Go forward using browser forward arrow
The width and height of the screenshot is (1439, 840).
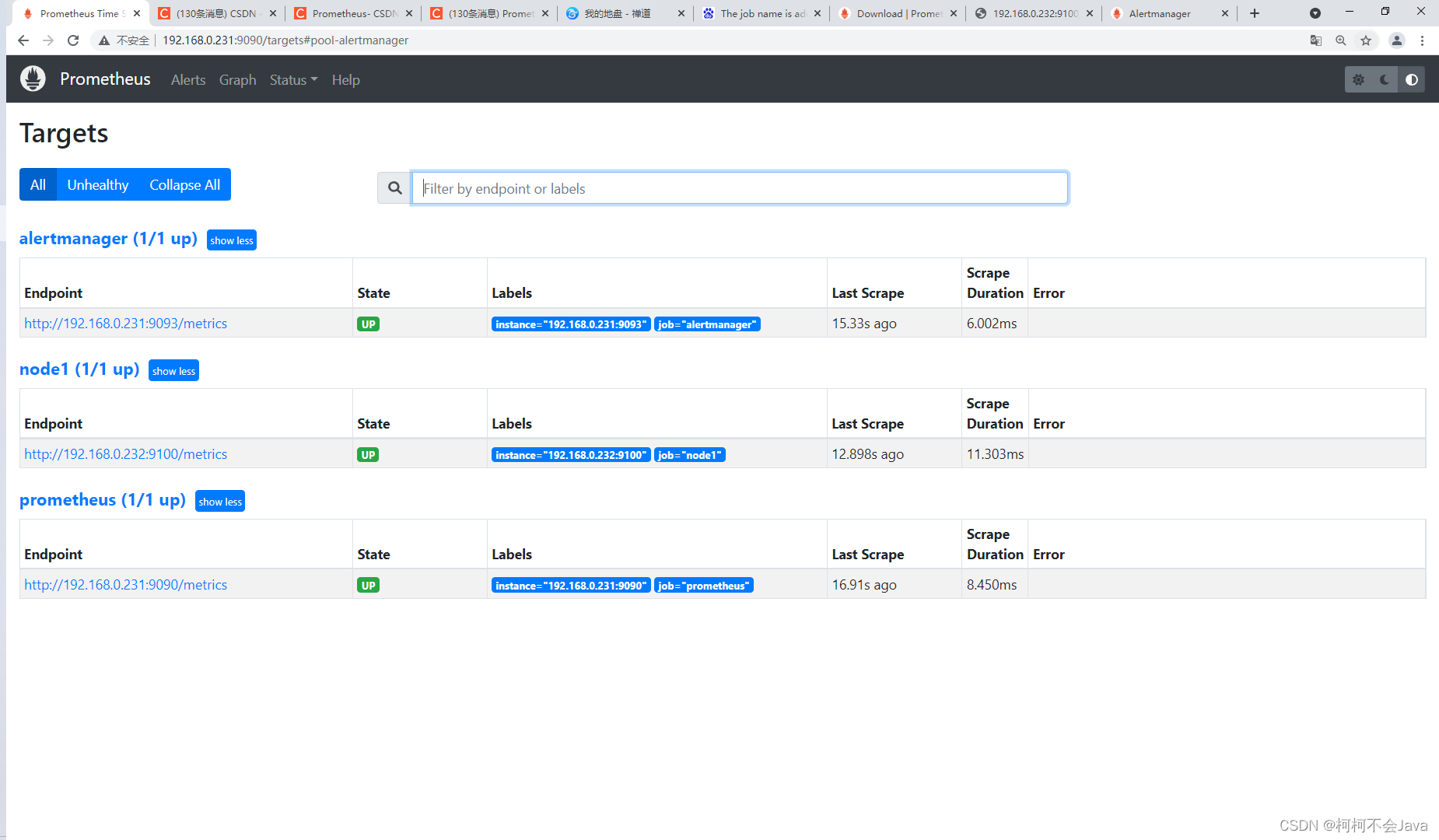(x=48, y=40)
